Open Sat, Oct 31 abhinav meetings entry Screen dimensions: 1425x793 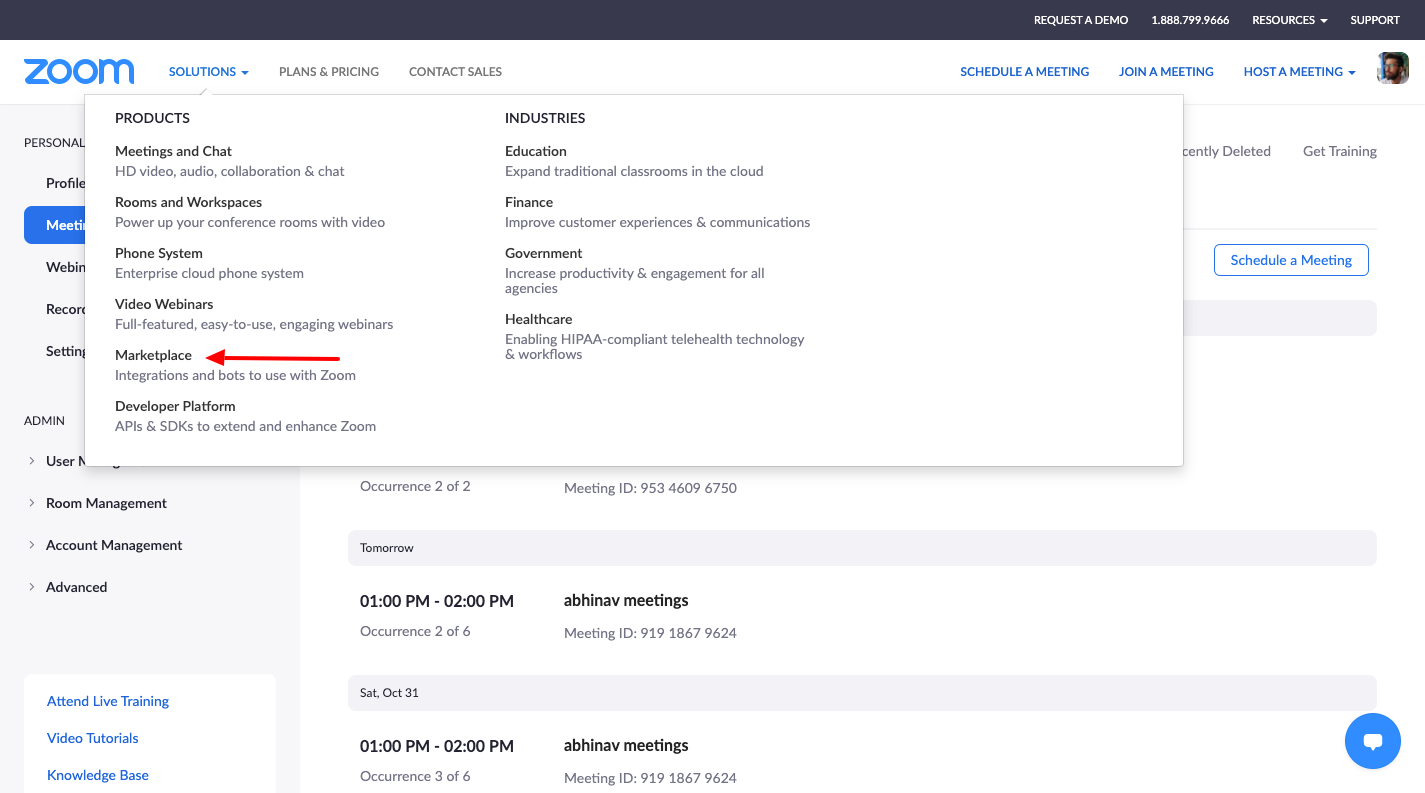pos(626,746)
